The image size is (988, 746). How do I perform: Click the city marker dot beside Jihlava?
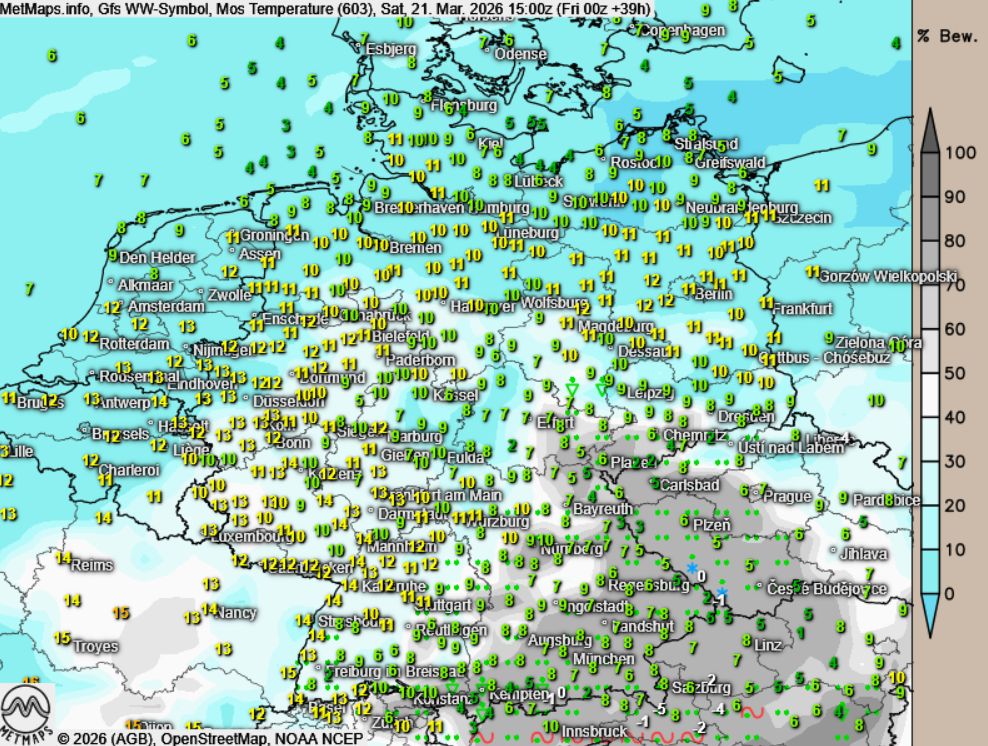pos(833,552)
